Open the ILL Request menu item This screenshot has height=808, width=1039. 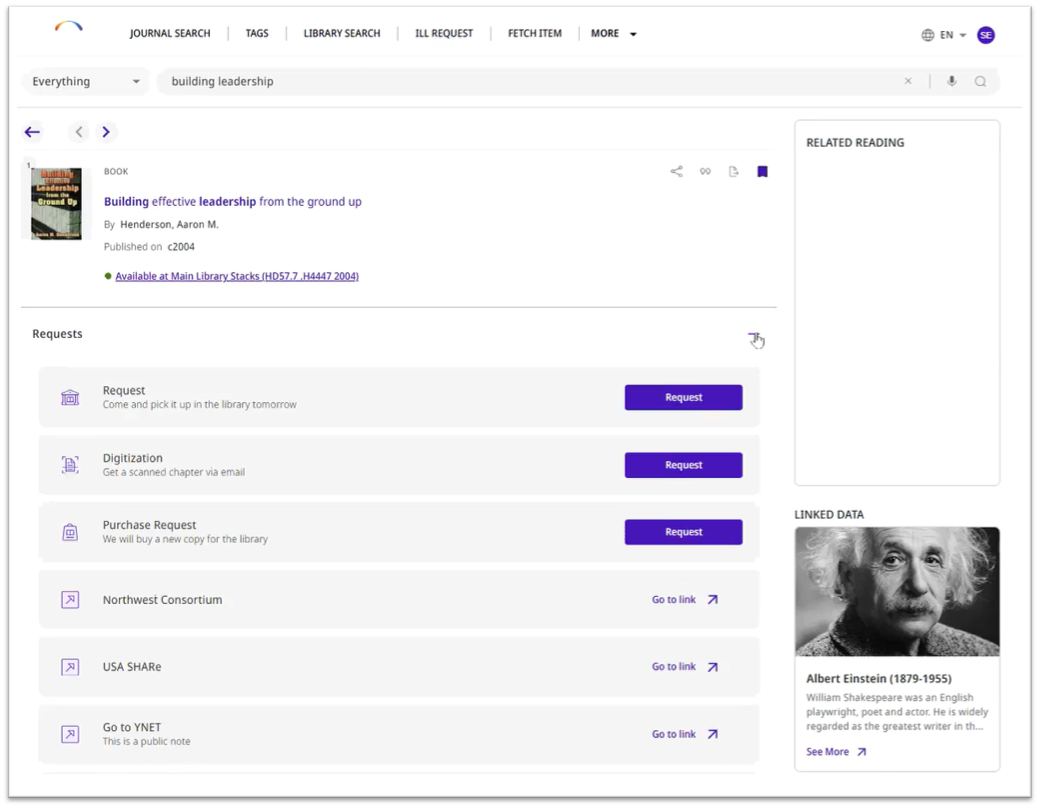point(443,34)
